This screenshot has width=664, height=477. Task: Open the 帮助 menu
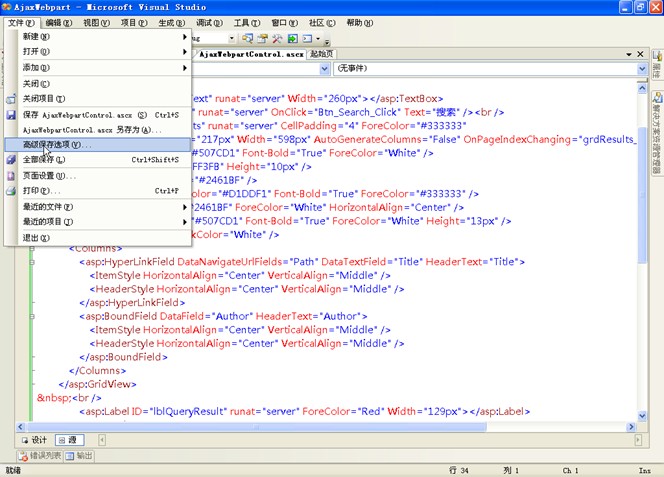(x=360, y=23)
